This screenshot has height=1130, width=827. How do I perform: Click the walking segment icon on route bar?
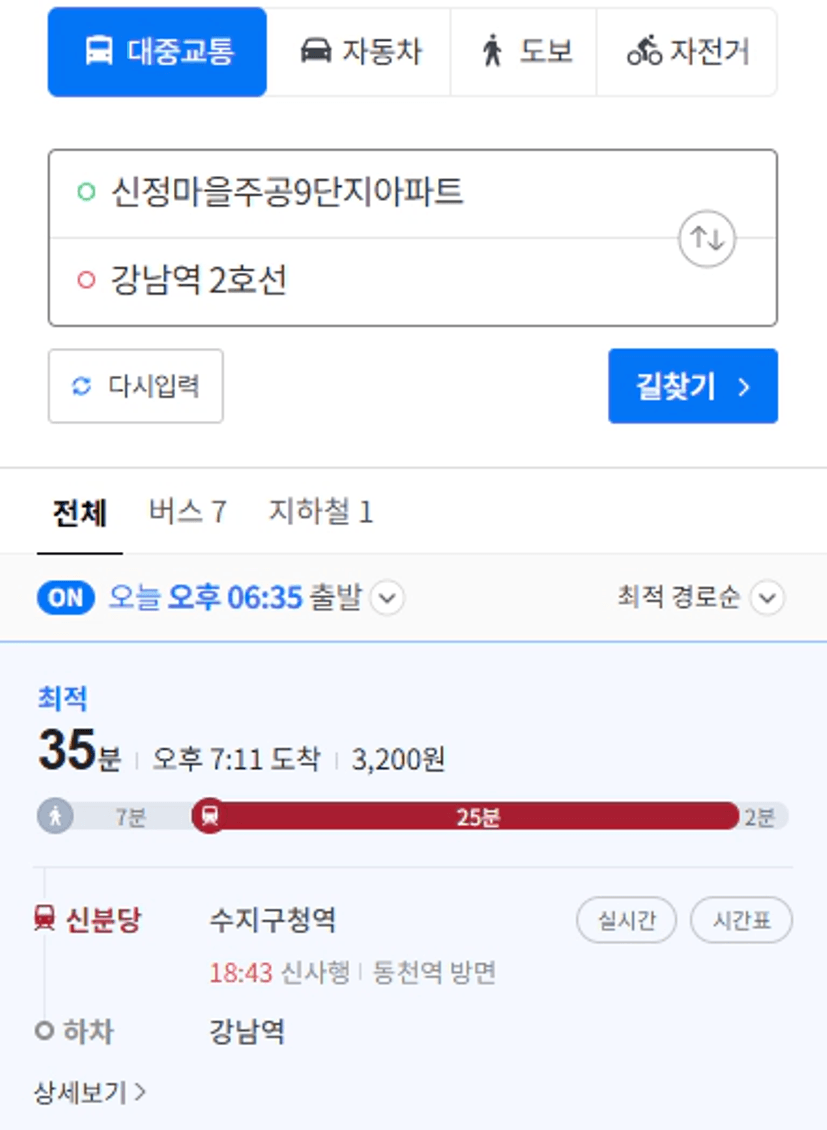pos(55,817)
